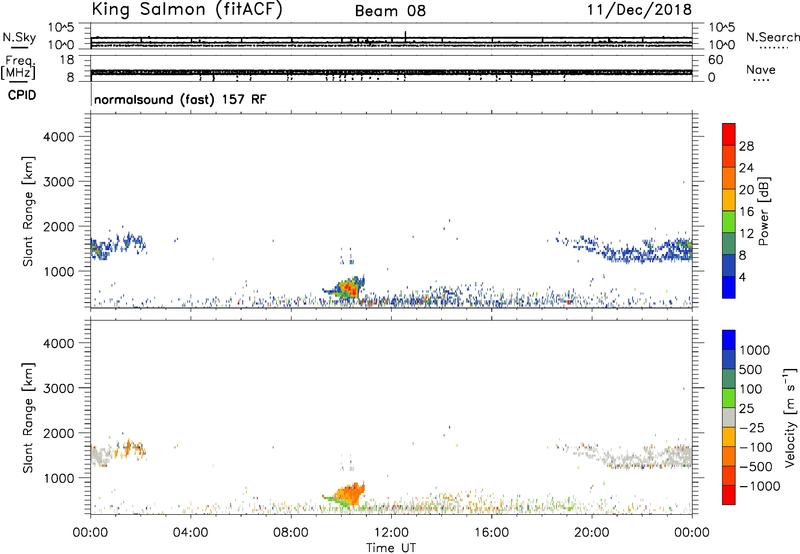This screenshot has width=800, height=554.
Task: Click the 10^5 label next to N.Search
Action: click(x=721, y=28)
